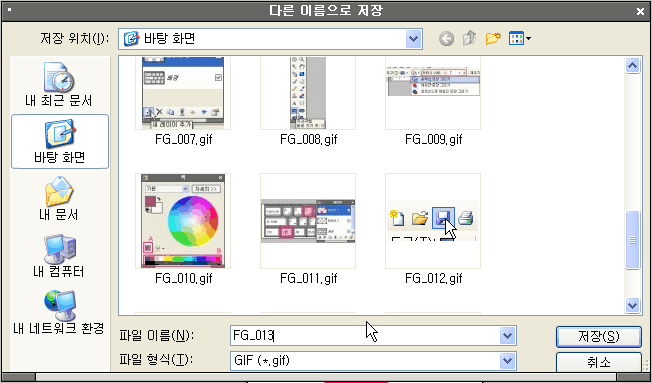Open the view menu icon
The width and height of the screenshot is (652, 383).
(519, 39)
